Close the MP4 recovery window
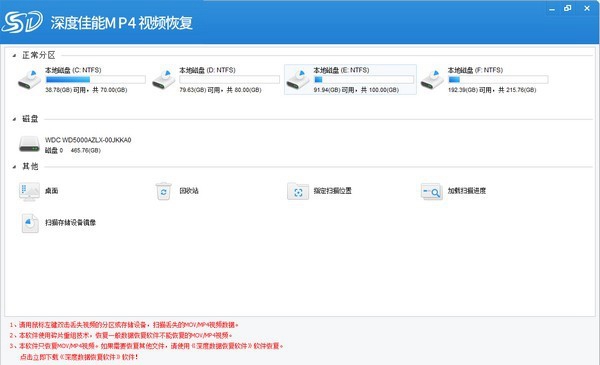Screen dimensions: 600x365 [x=587, y=8]
